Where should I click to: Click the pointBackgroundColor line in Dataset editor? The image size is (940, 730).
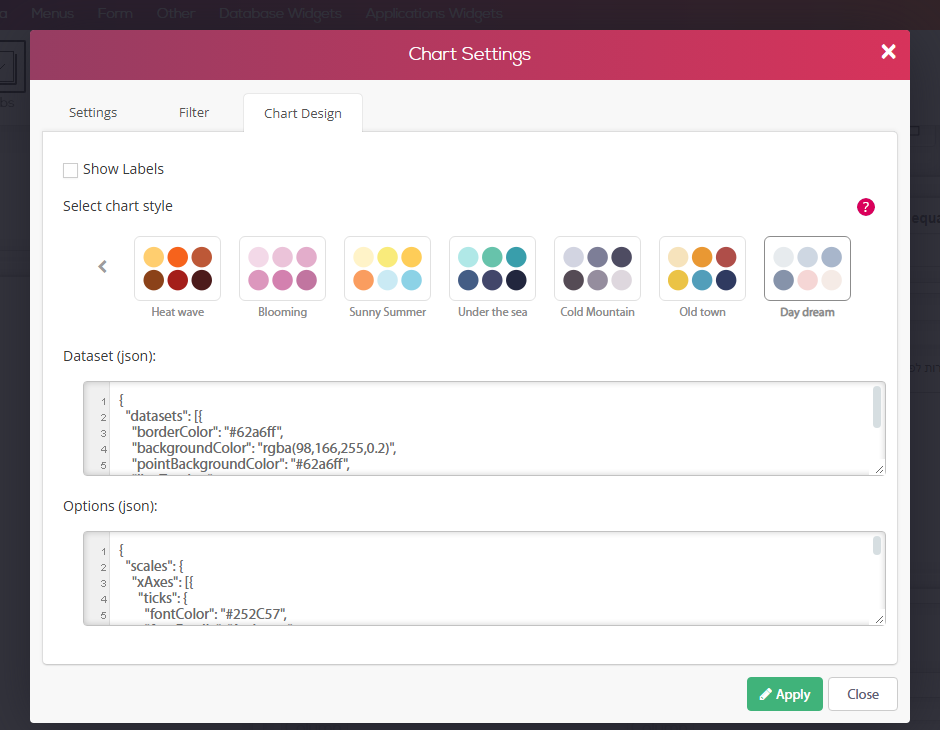pos(241,464)
